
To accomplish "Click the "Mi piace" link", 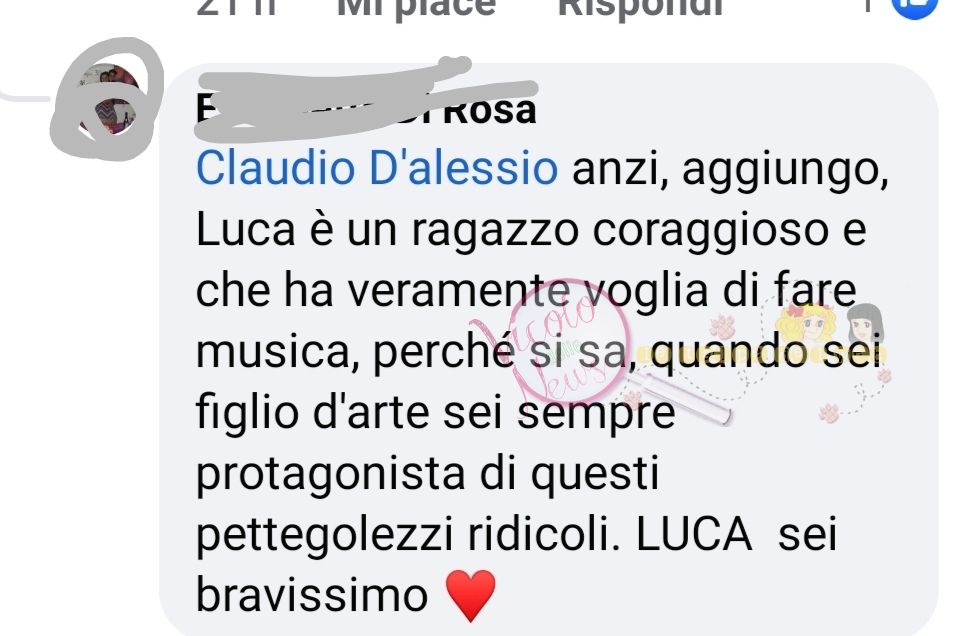I will pos(416,7).
